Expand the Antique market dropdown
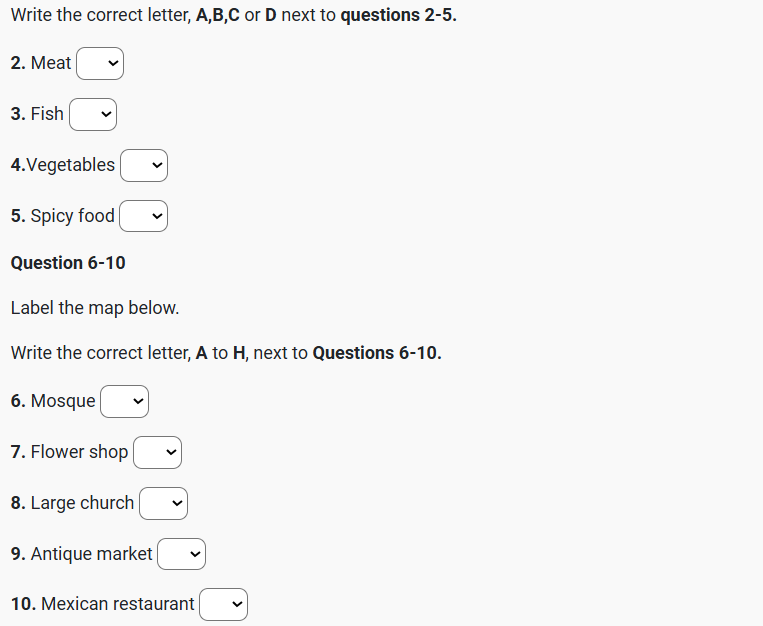Image resolution: width=763 pixels, height=626 pixels. click(181, 554)
